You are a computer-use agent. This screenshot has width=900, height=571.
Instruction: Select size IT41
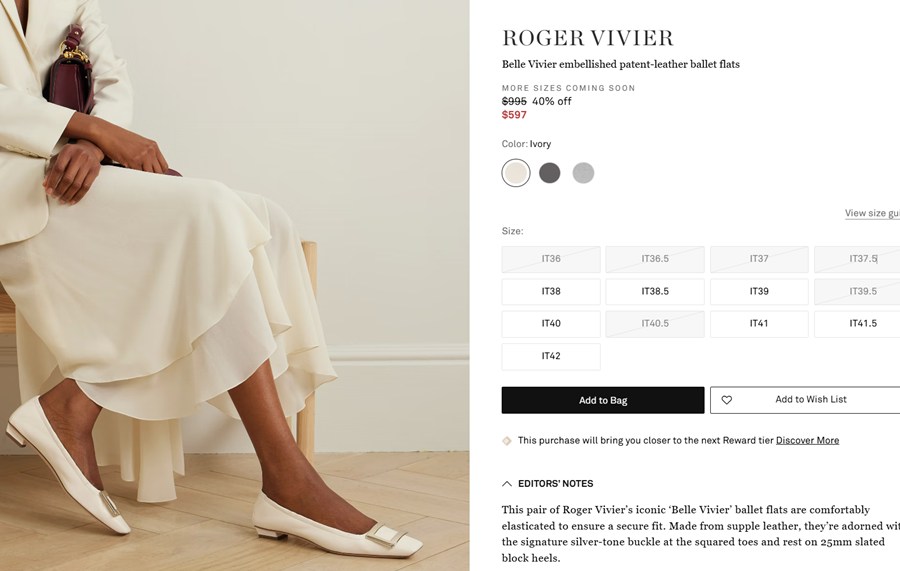[x=759, y=324]
